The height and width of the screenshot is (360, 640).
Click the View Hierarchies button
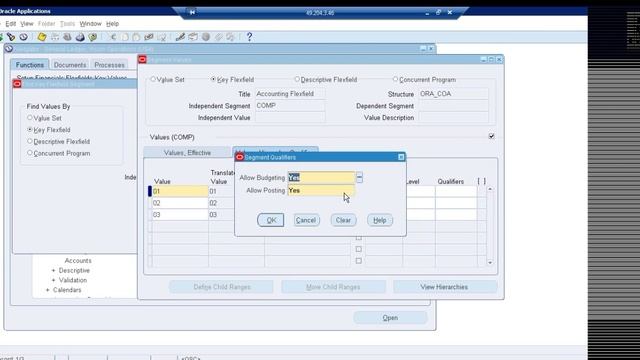tap(444, 287)
